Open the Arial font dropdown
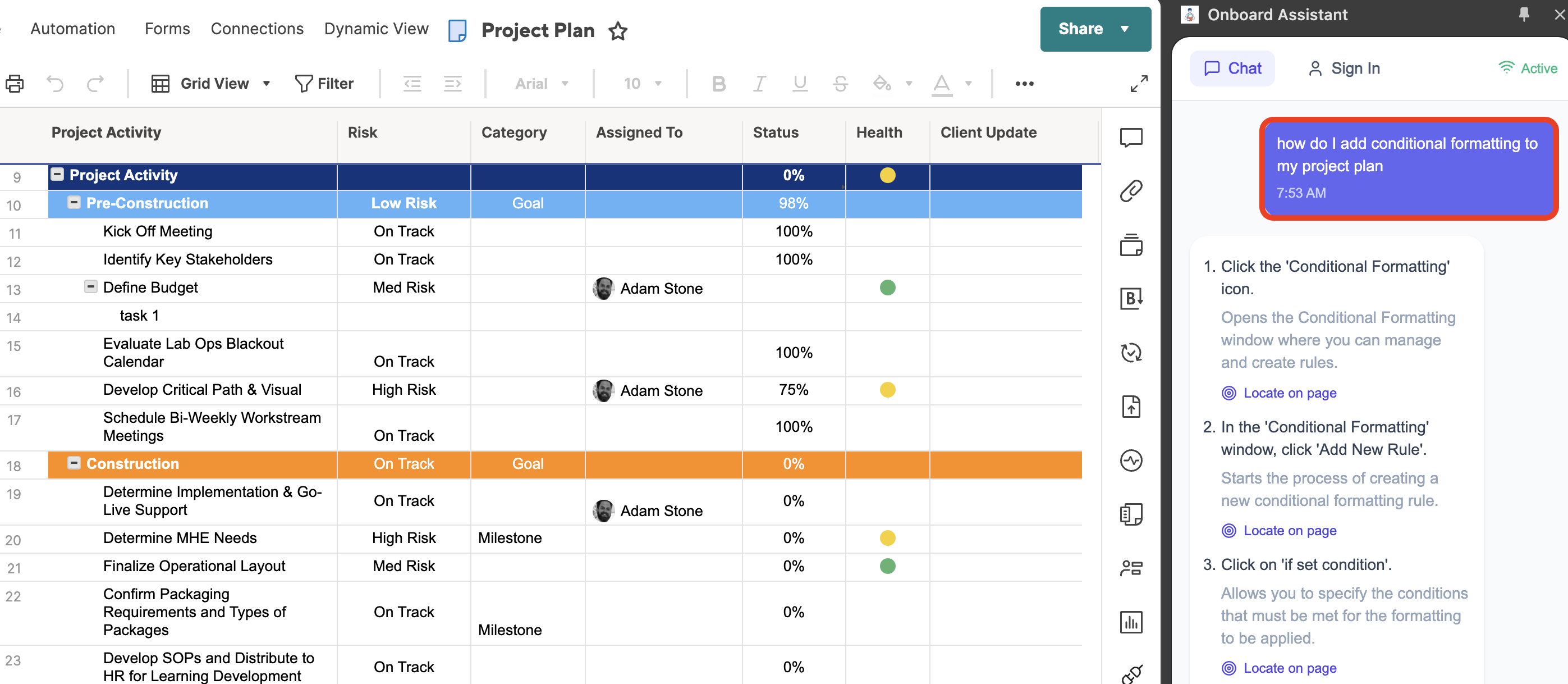Screen dimensions: 1568x684 pyautogui.click(x=541, y=84)
